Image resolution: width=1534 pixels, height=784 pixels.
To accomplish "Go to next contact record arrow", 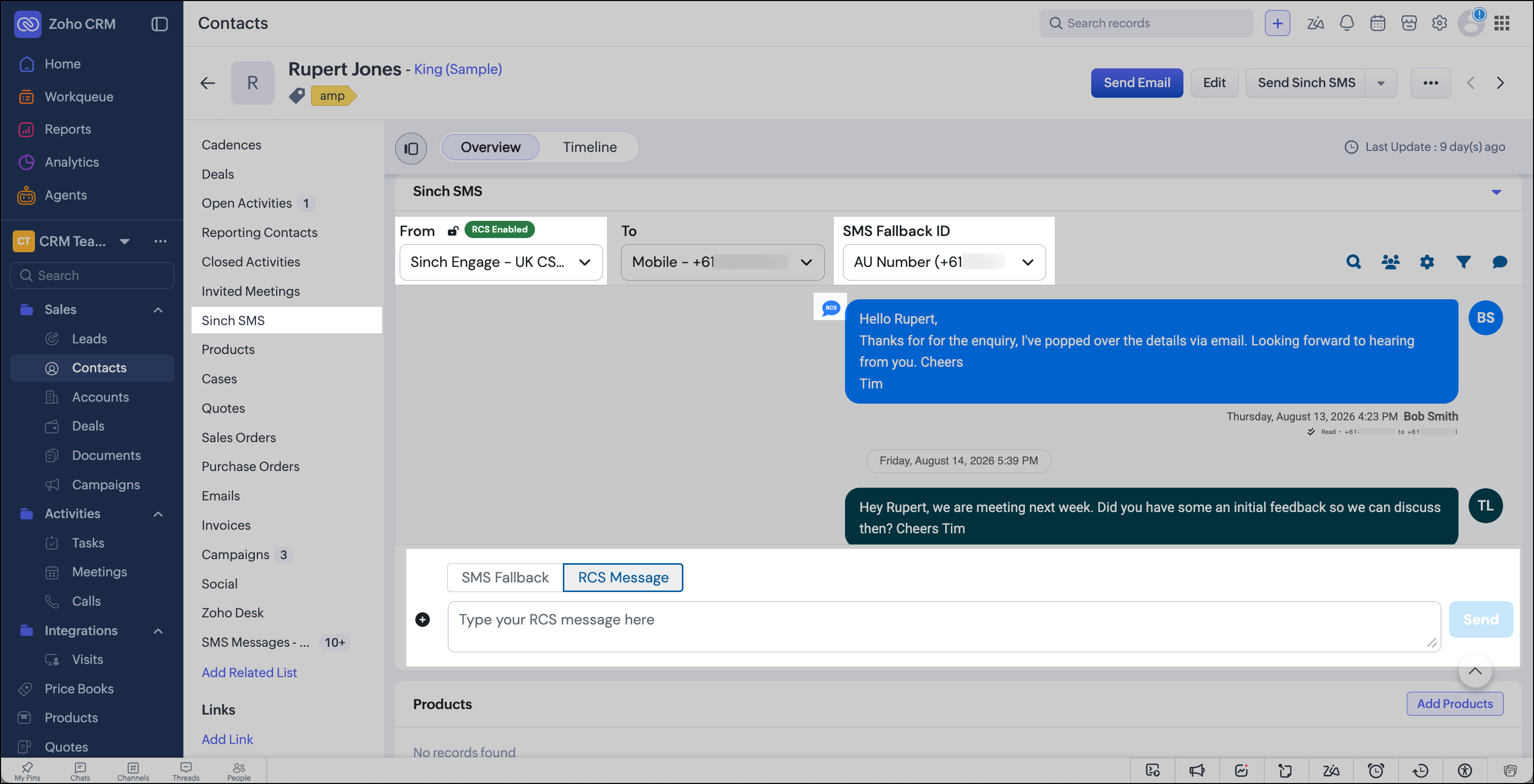I will coord(1501,84).
